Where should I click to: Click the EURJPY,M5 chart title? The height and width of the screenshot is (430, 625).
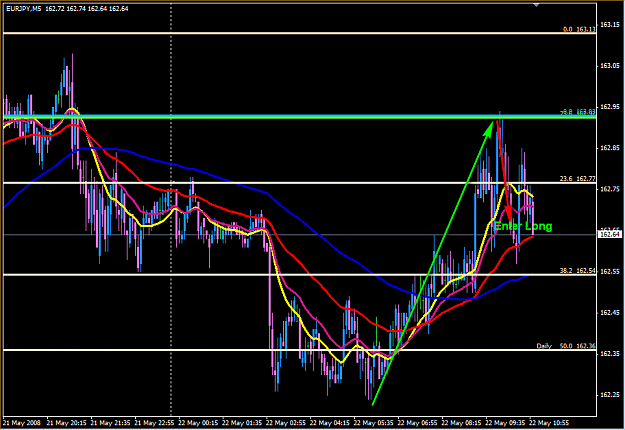pos(24,8)
